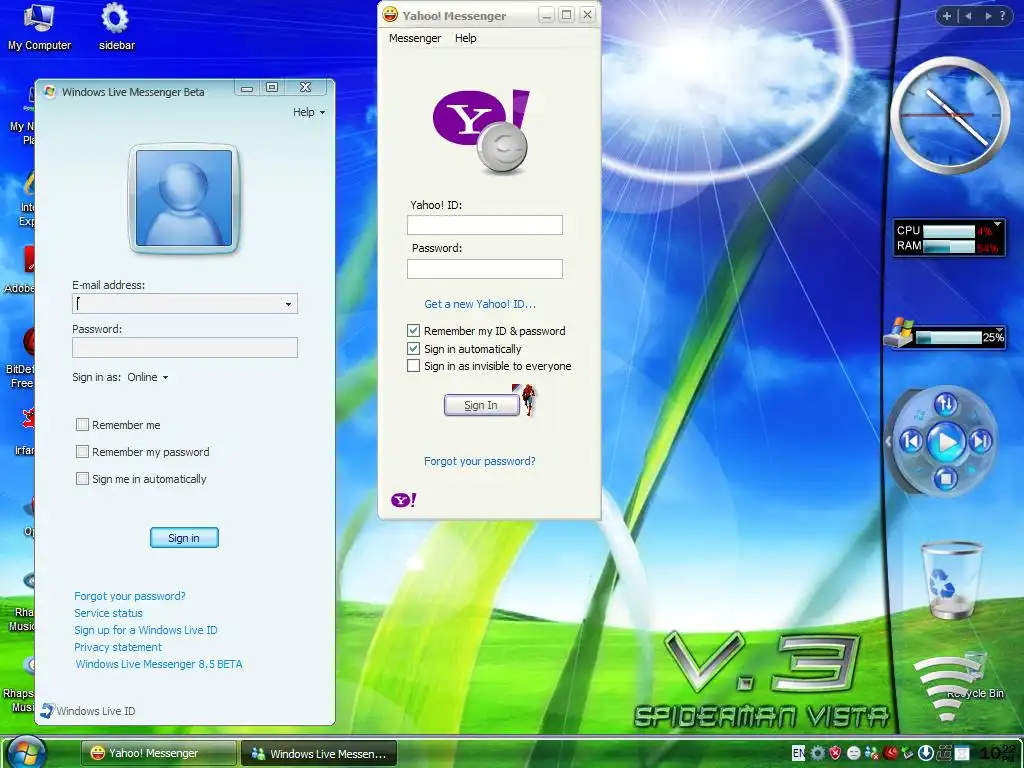The width and height of the screenshot is (1024, 768).
Task: Expand the E-mail address dropdown arrow
Action: (288, 304)
